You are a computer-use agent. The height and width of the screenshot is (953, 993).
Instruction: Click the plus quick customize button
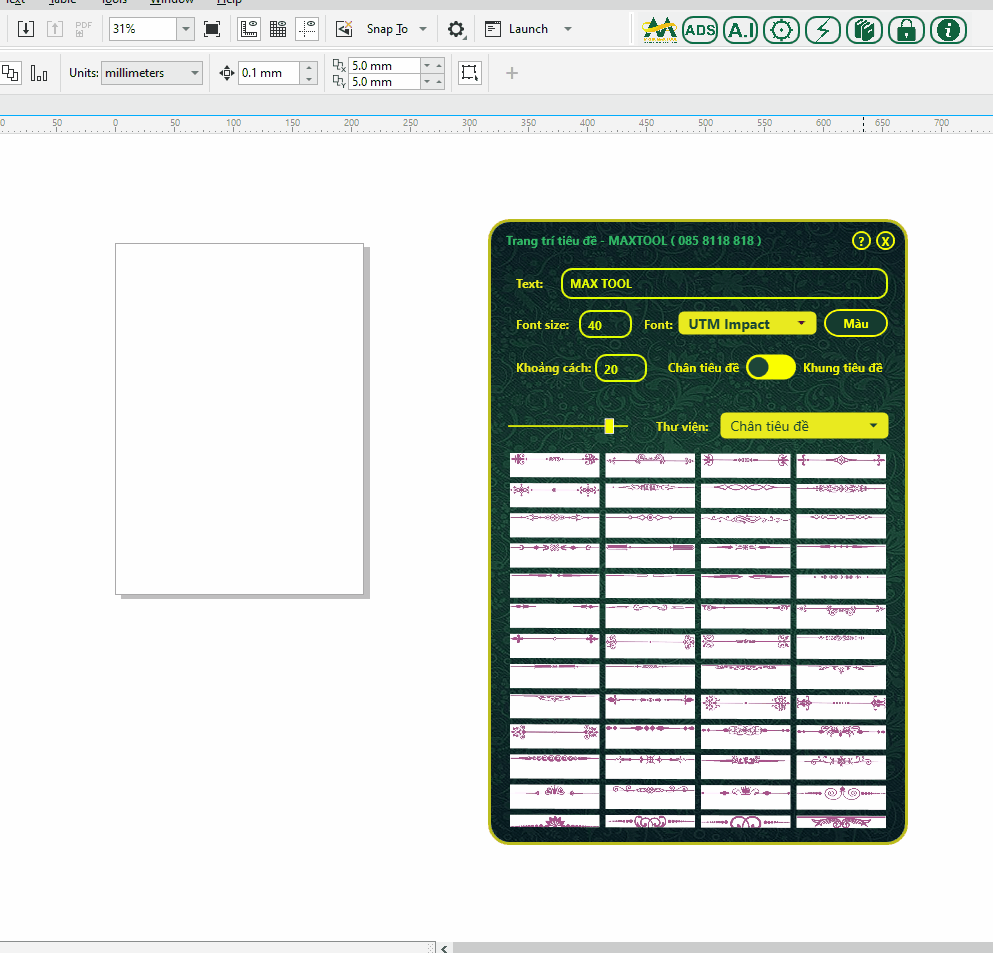tap(512, 73)
